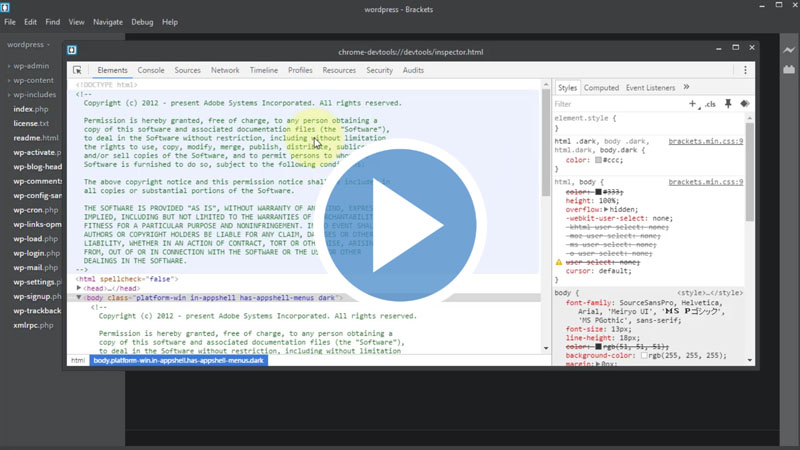The width and height of the screenshot is (800, 450).
Task: Switch to the Computed tab
Action: click(x=601, y=88)
